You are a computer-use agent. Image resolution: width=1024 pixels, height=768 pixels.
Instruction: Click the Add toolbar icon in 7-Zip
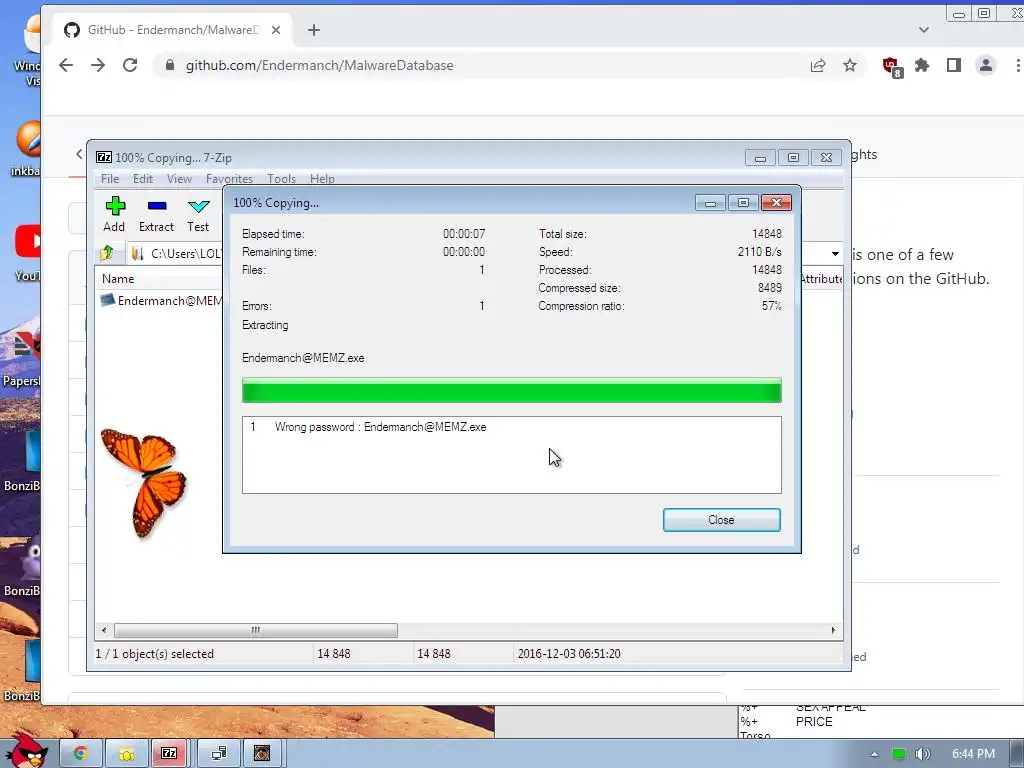114,214
